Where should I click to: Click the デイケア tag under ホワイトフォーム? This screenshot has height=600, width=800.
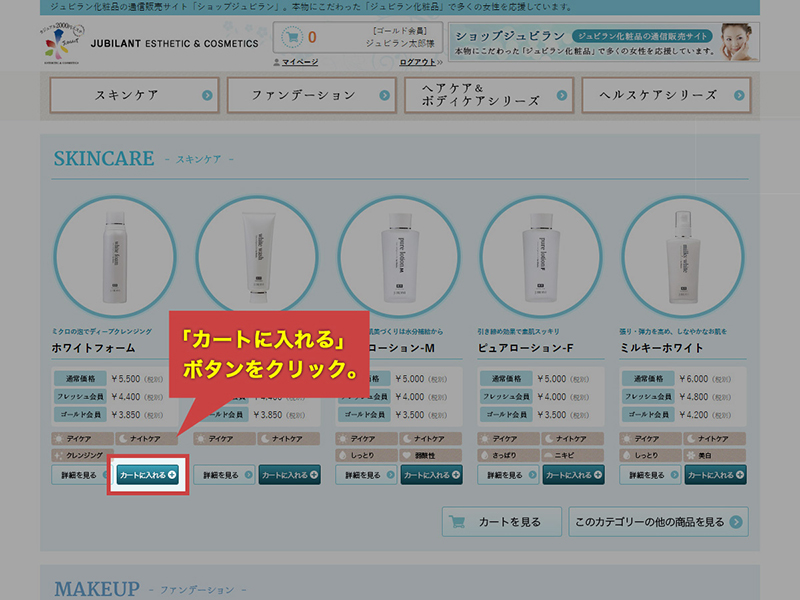(x=82, y=439)
